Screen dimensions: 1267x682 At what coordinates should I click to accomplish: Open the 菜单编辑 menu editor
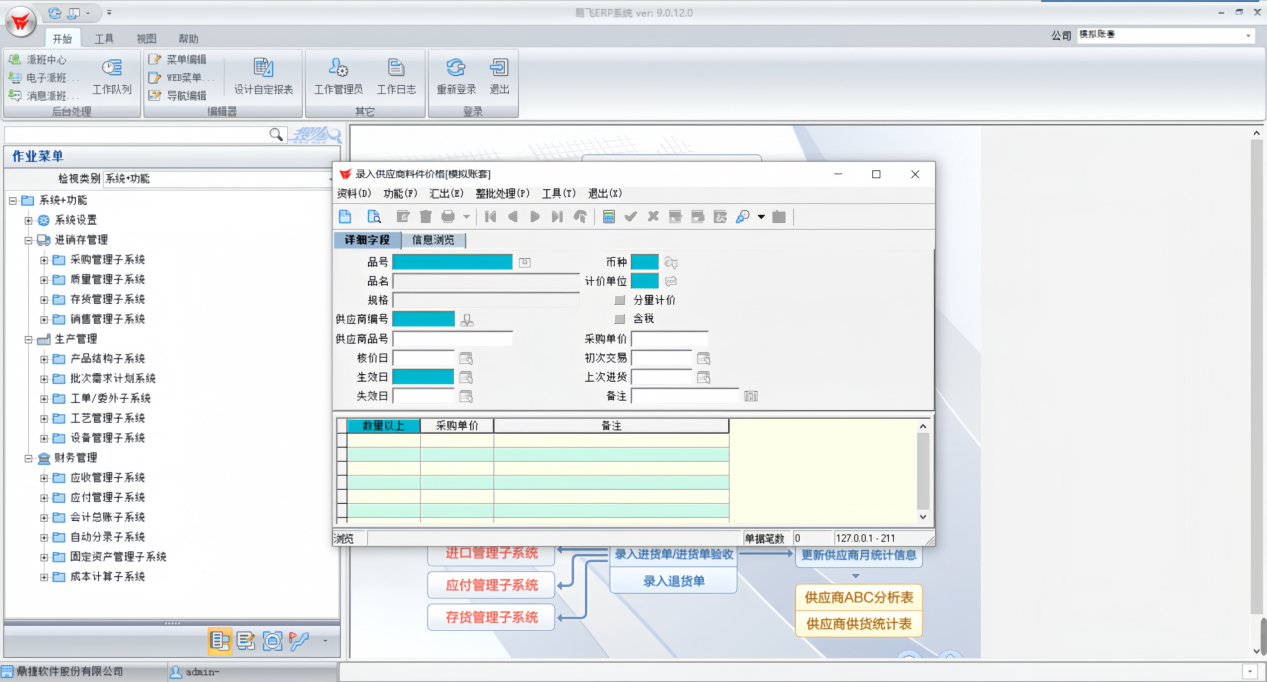coord(178,58)
